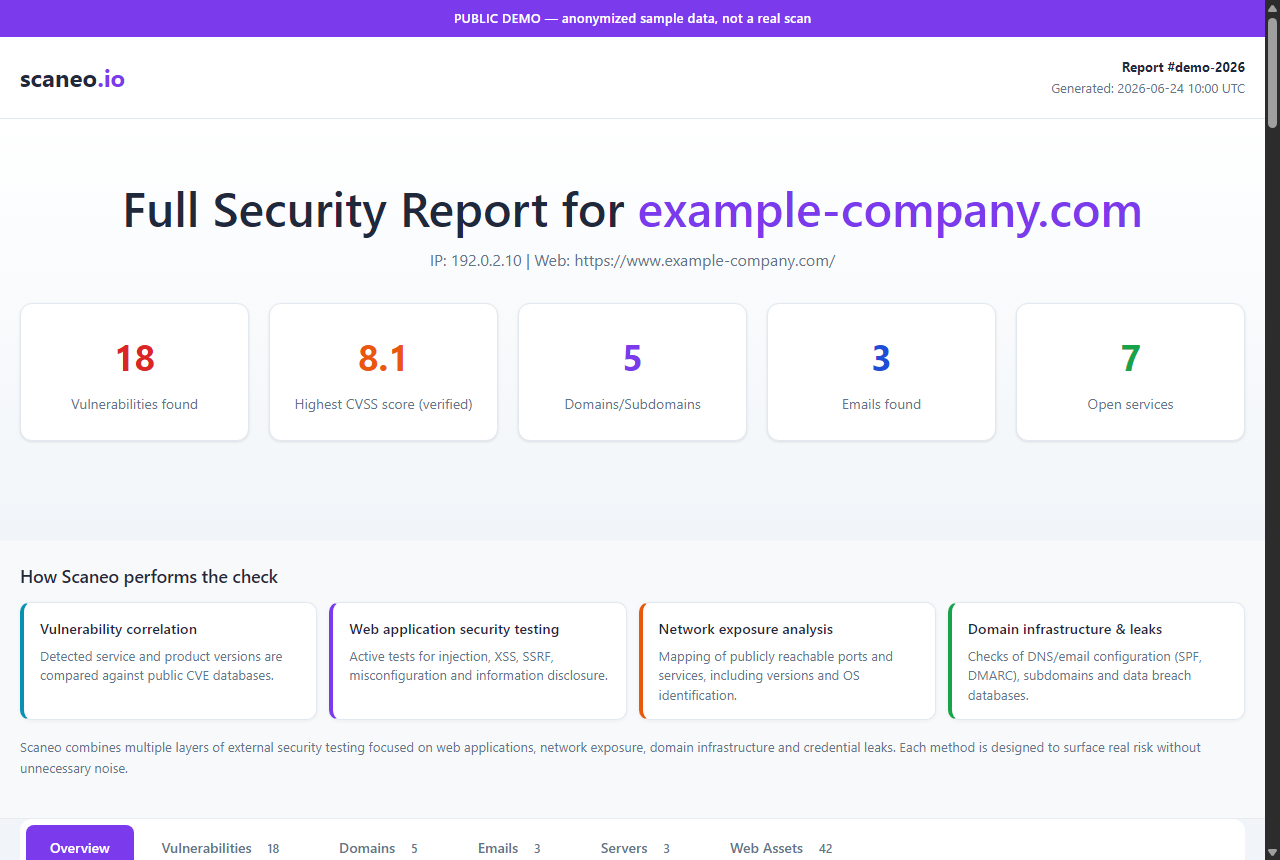The width and height of the screenshot is (1280, 860).
Task: Open the Overview tab
Action: tap(80, 843)
